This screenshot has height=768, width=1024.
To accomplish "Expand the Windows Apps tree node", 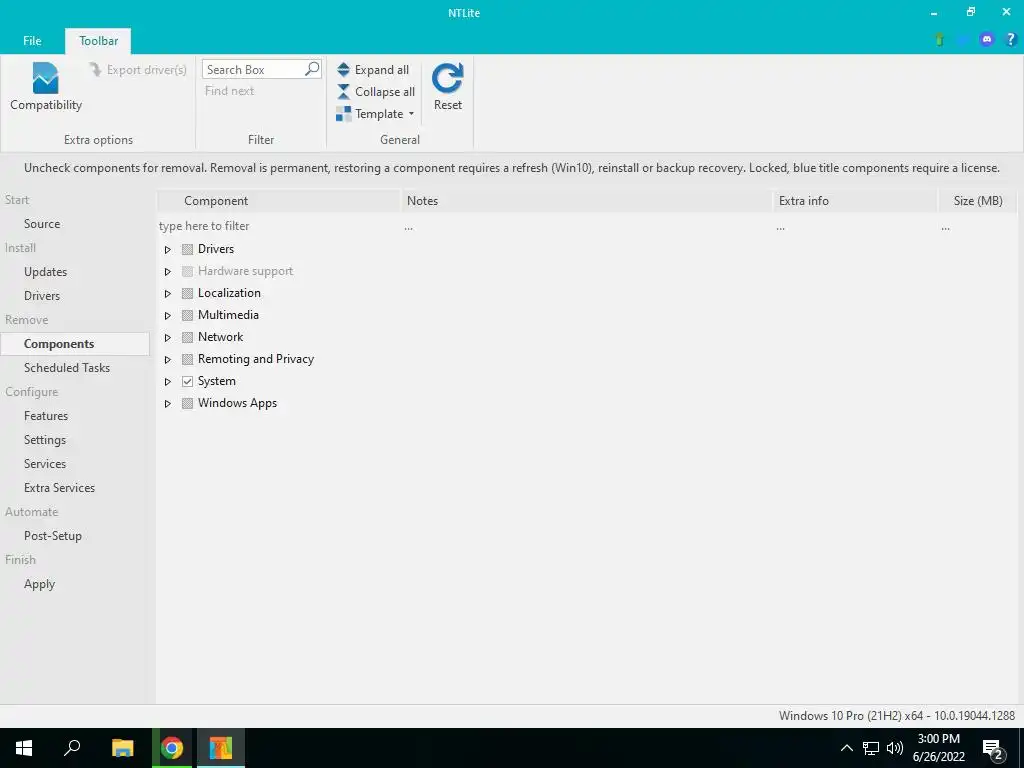I will click(168, 404).
